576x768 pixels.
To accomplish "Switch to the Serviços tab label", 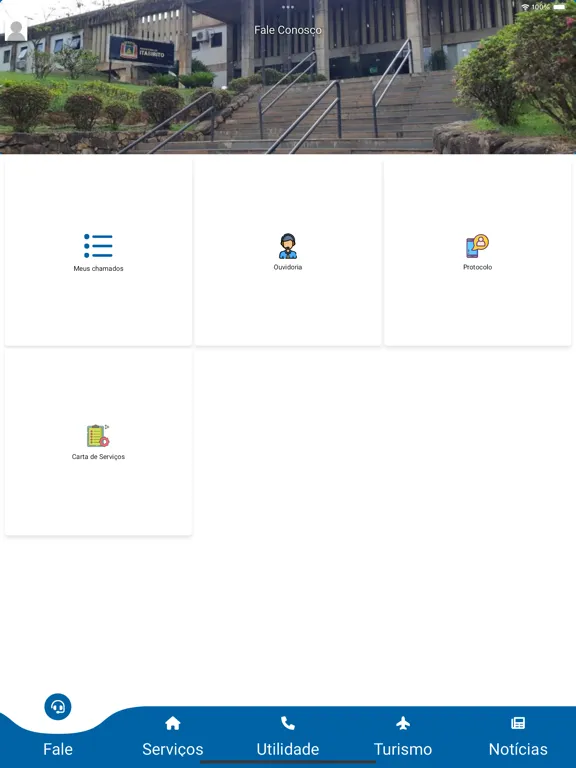I will click(x=172, y=749).
